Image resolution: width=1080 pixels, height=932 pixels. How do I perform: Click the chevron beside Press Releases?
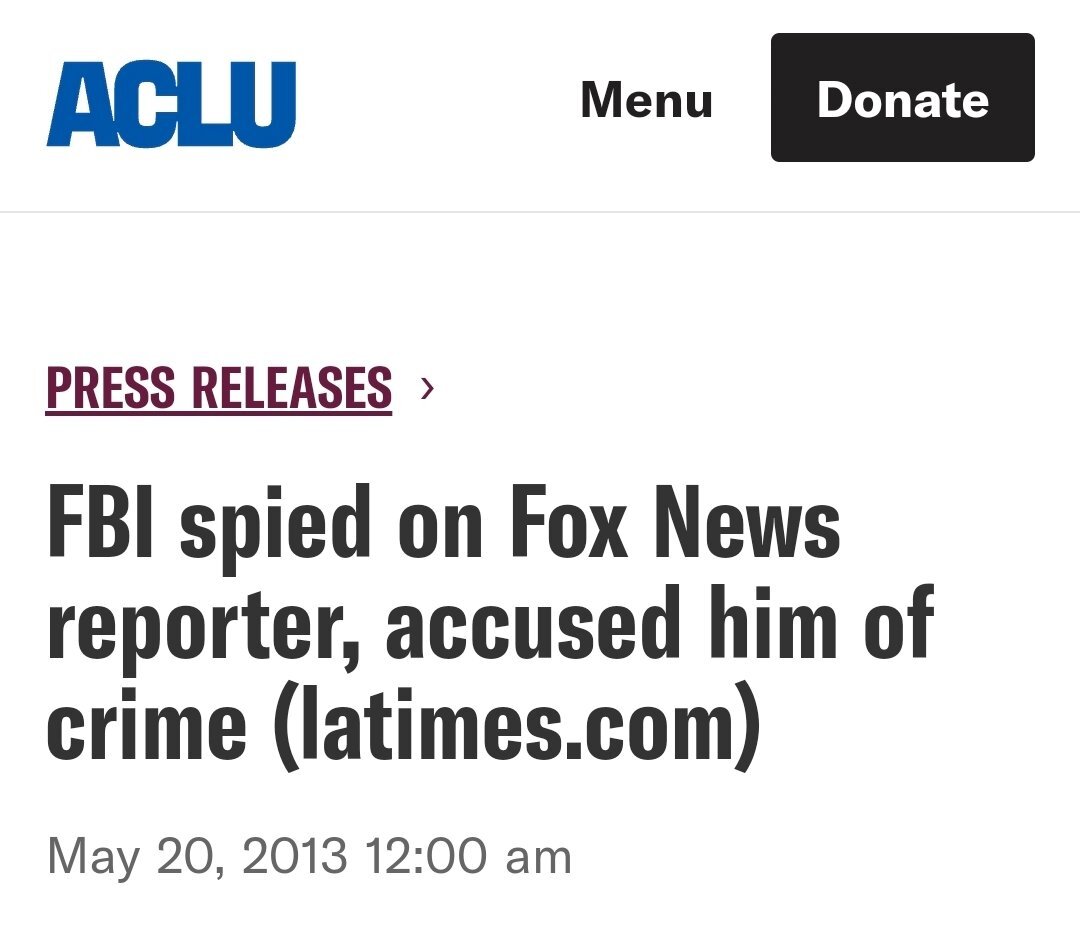coord(428,387)
